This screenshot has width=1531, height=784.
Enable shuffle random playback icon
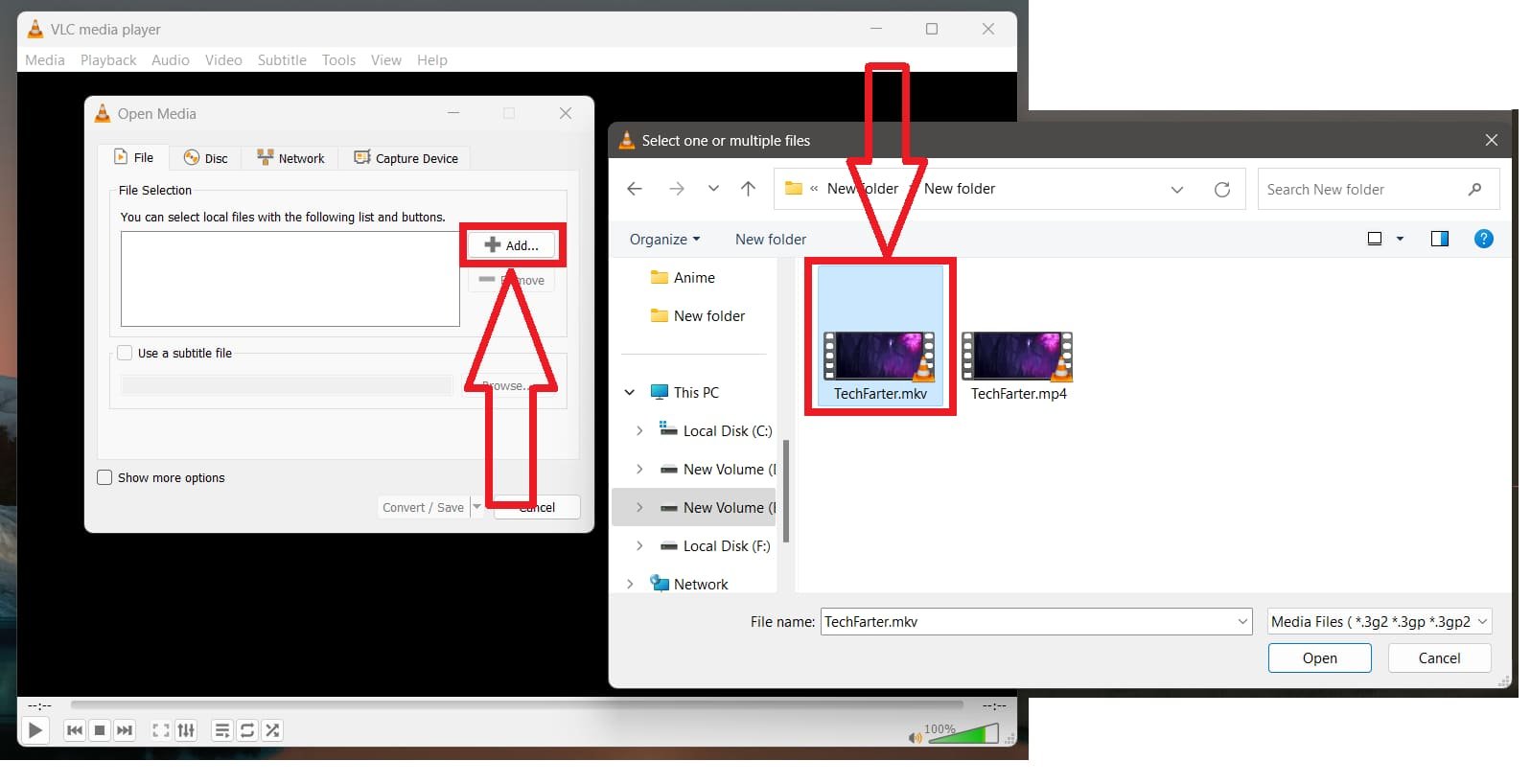pos(272,730)
